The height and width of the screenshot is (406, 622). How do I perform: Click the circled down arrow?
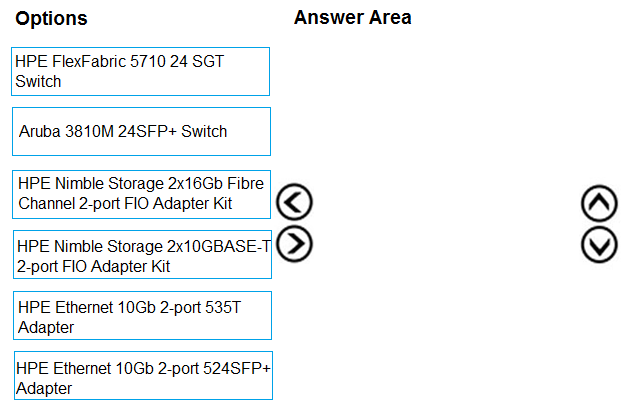(x=599, y=244)
